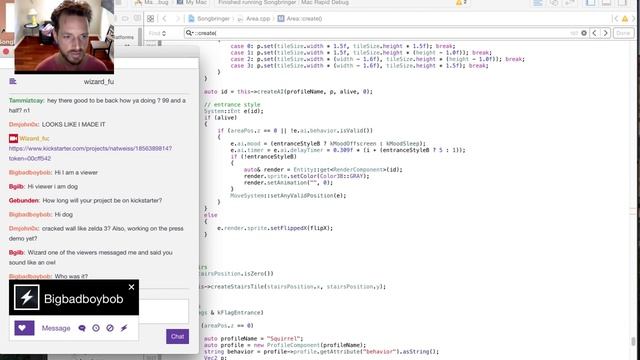
Task: Go back with the jump bar left arrow
Action: pyautogui.click(x=164, y=19)
